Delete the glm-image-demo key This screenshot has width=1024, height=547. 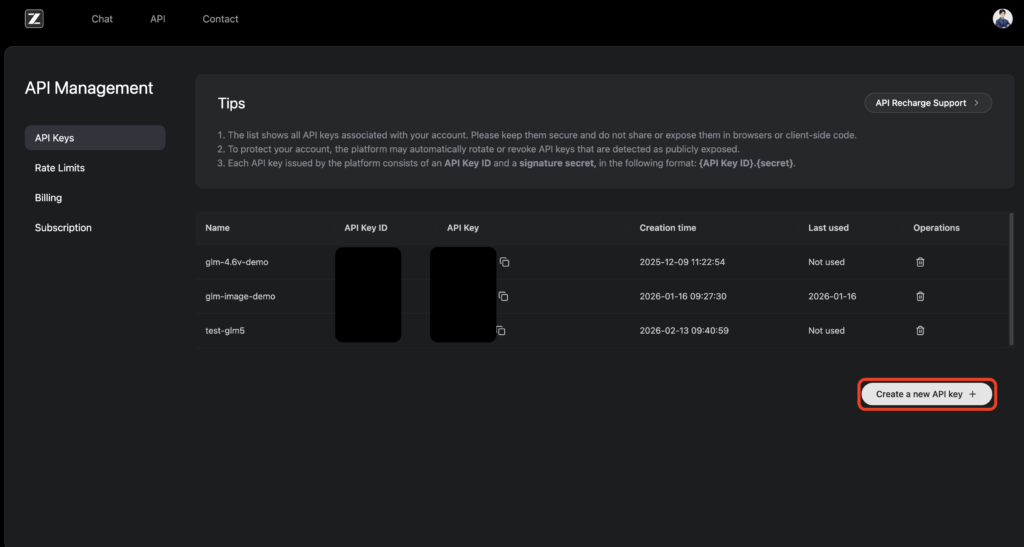[x=920, y=296]
